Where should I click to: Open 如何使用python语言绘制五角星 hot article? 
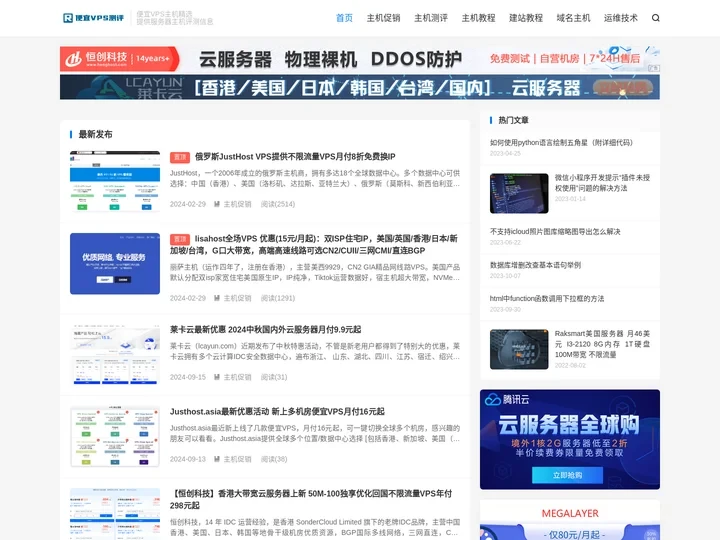561,142
